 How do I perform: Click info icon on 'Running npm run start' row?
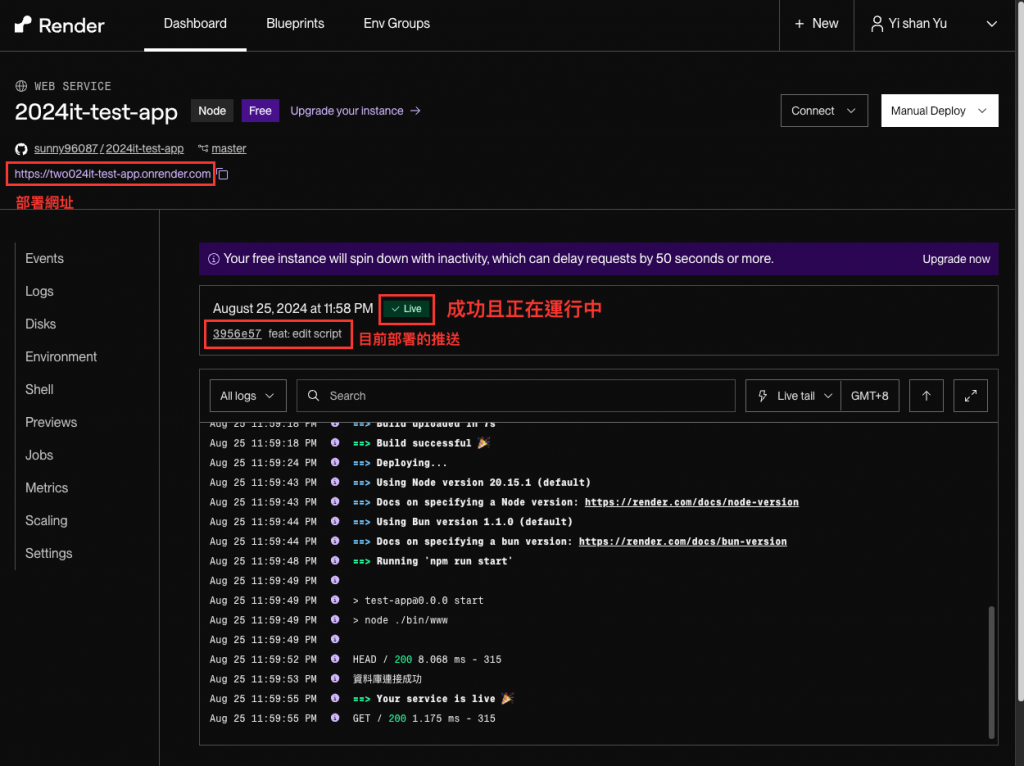(335, 560)
